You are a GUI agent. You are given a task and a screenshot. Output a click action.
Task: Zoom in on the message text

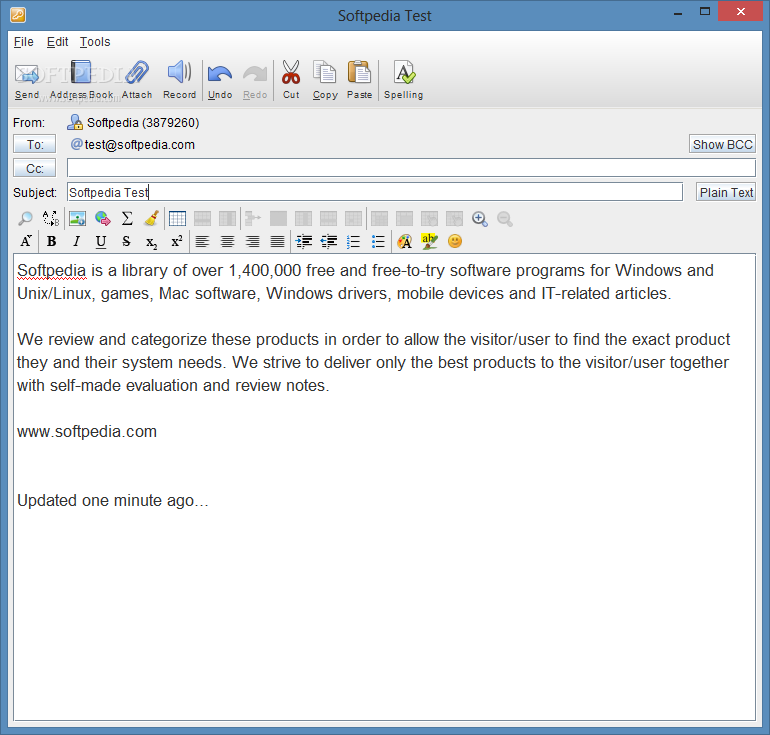479,218
